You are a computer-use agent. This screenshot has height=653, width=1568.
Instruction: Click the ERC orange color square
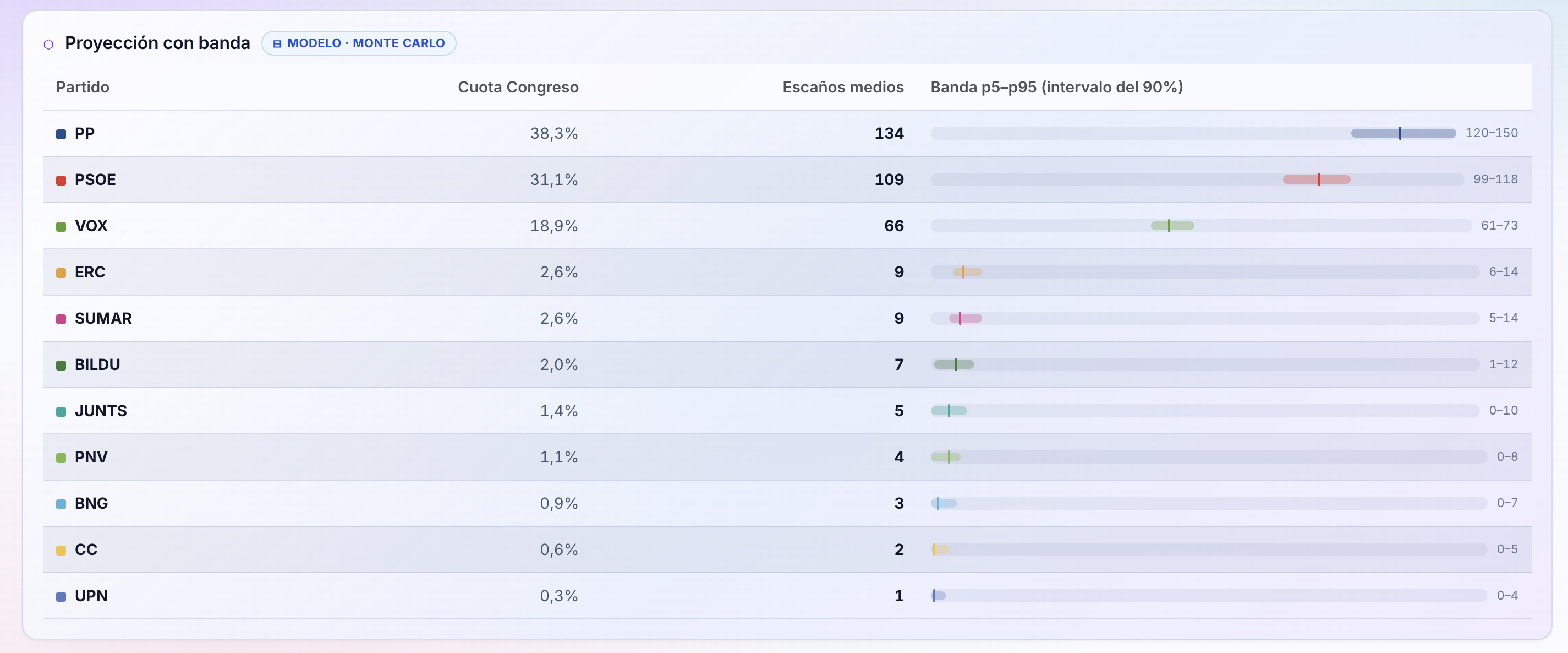tap(61, 273)
